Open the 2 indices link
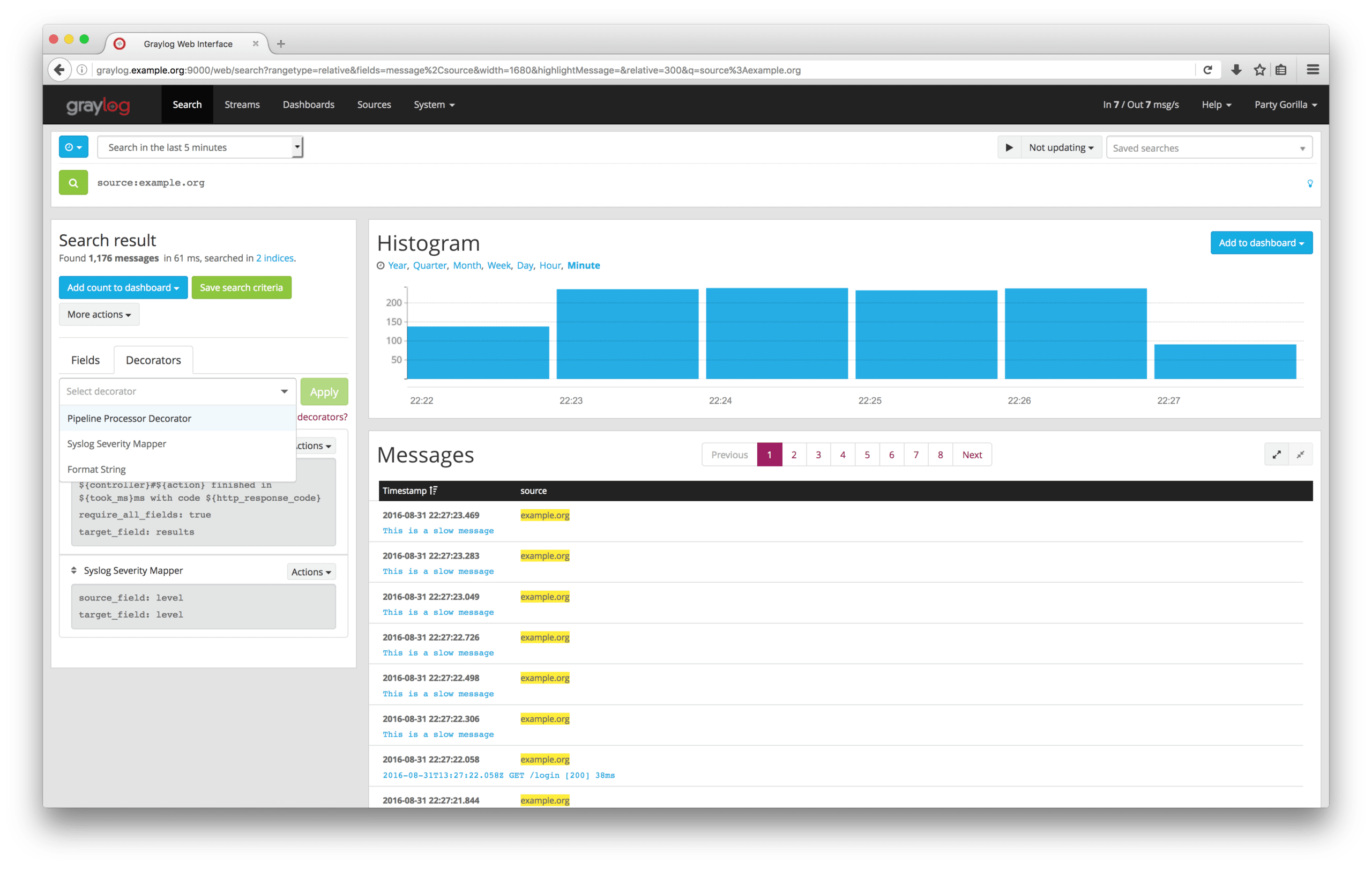Screen dimensions: 1372x869 click(274, 258)
